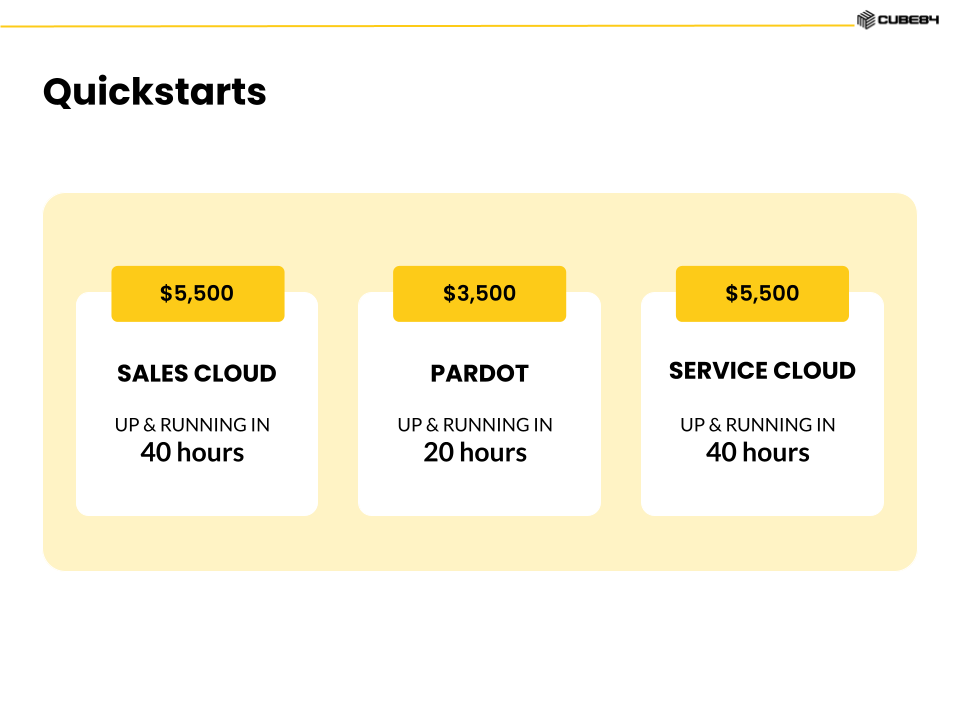The width and height of the screenshot is (960, 720).
Task: Click the yellow header divider line
Action: [427, 26]
